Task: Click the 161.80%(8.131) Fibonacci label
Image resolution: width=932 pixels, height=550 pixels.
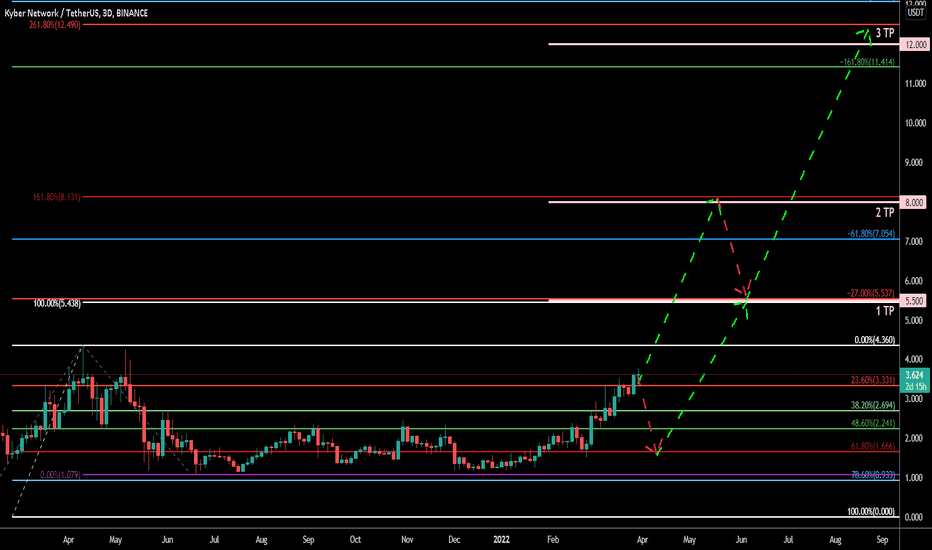Action: pos(56,197)
